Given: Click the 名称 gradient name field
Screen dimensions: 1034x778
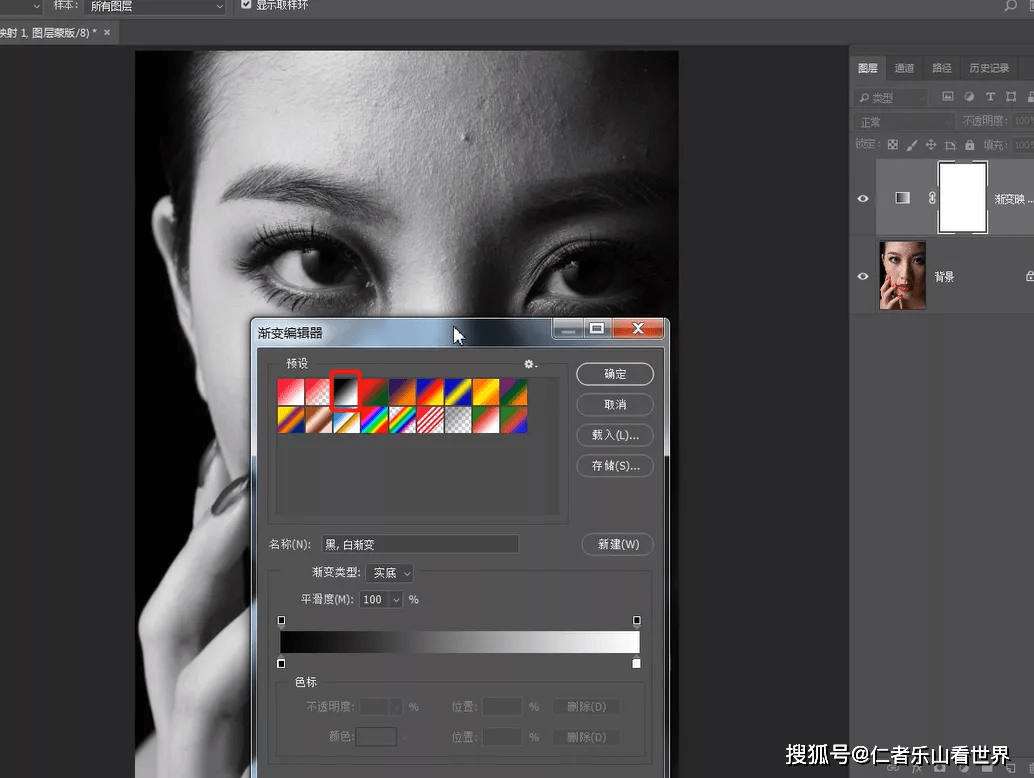Looking at the screenshot, I should (x=419, y=544).
